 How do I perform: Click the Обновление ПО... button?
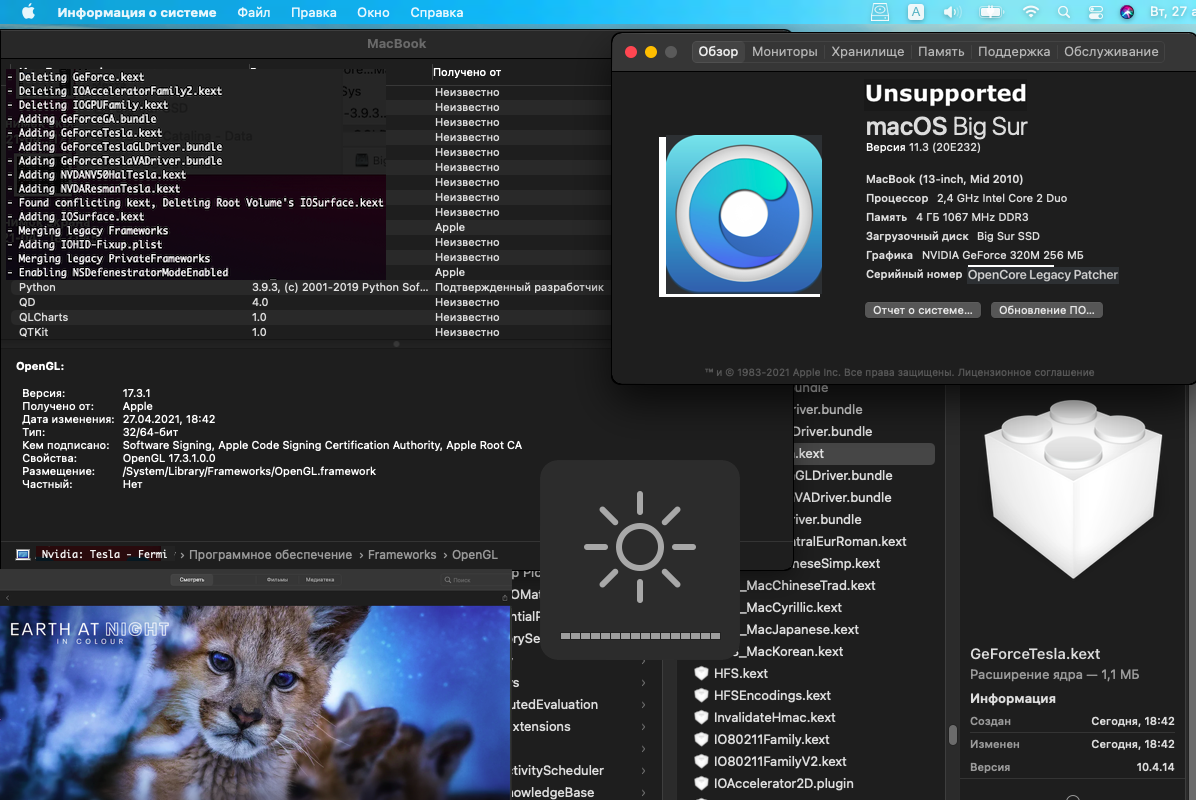click(x=1046, y=310)
